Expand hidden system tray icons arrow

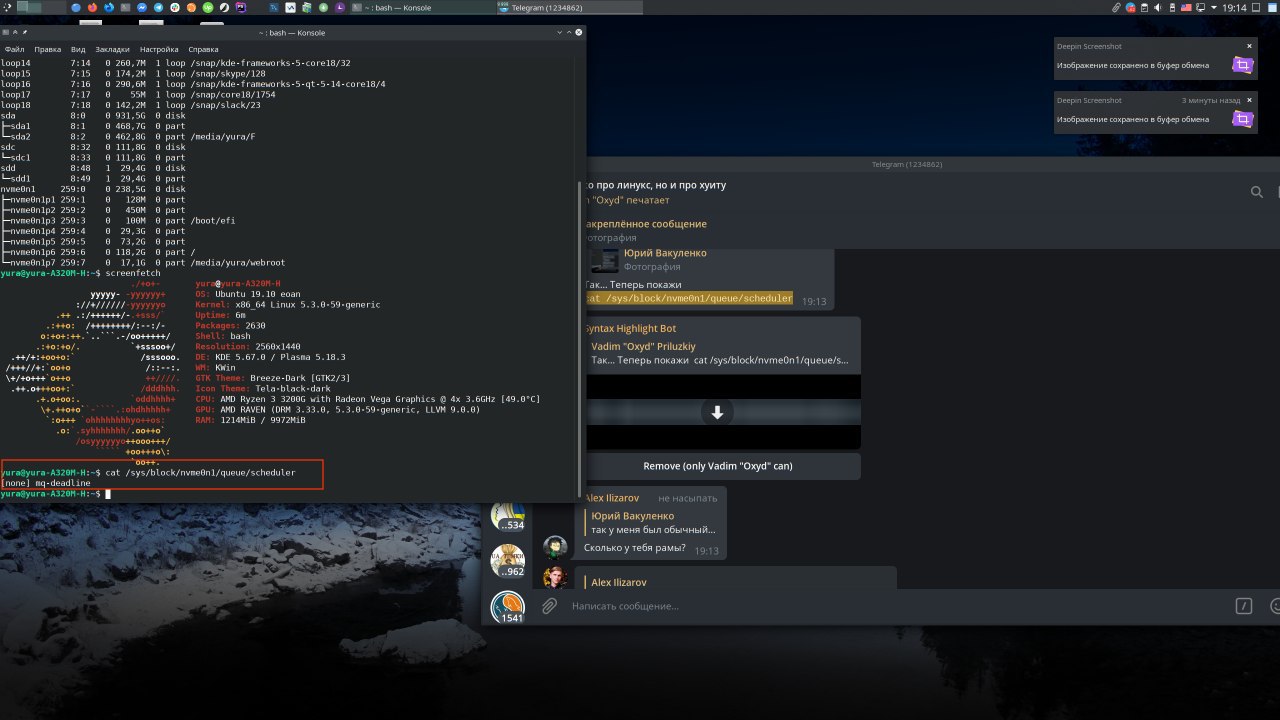[x=1214, y=7]
